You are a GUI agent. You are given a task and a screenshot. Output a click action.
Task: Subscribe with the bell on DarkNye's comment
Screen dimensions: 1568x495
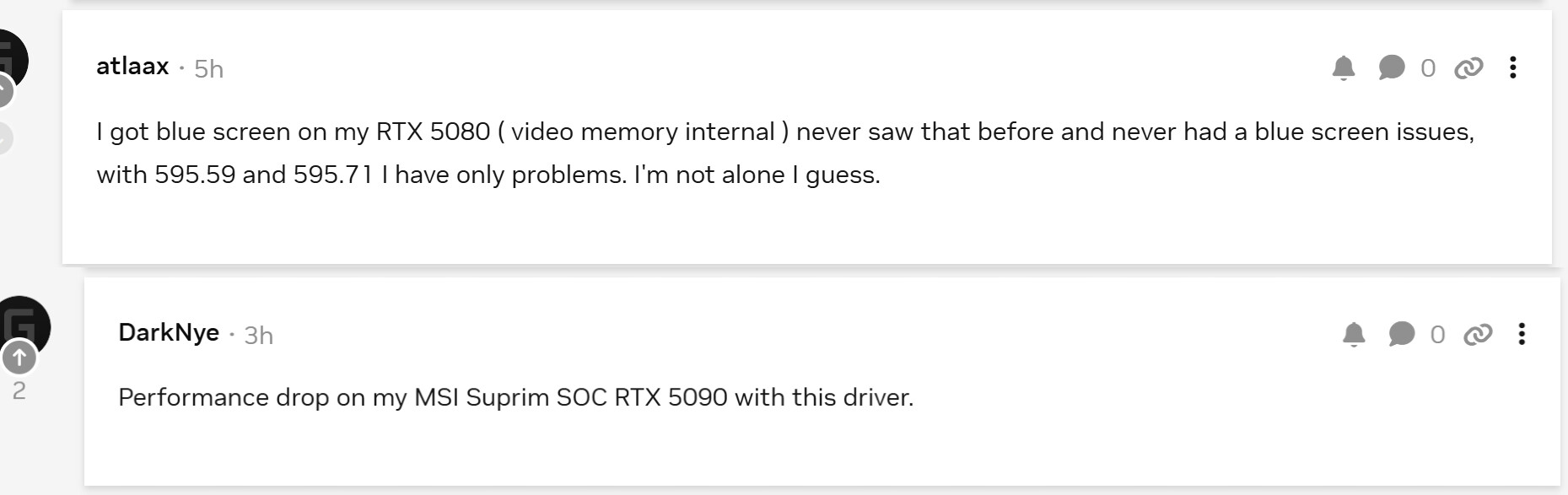1354,335
